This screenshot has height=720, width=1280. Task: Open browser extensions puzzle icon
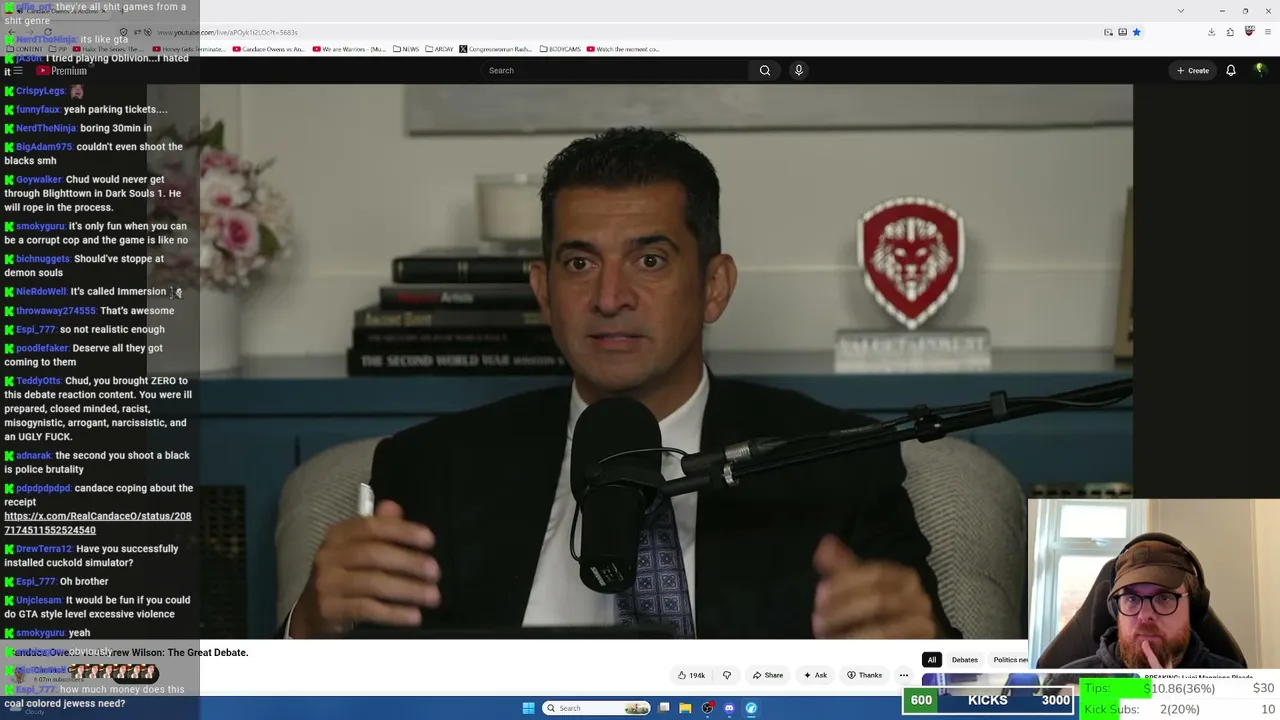point(1230,32)
